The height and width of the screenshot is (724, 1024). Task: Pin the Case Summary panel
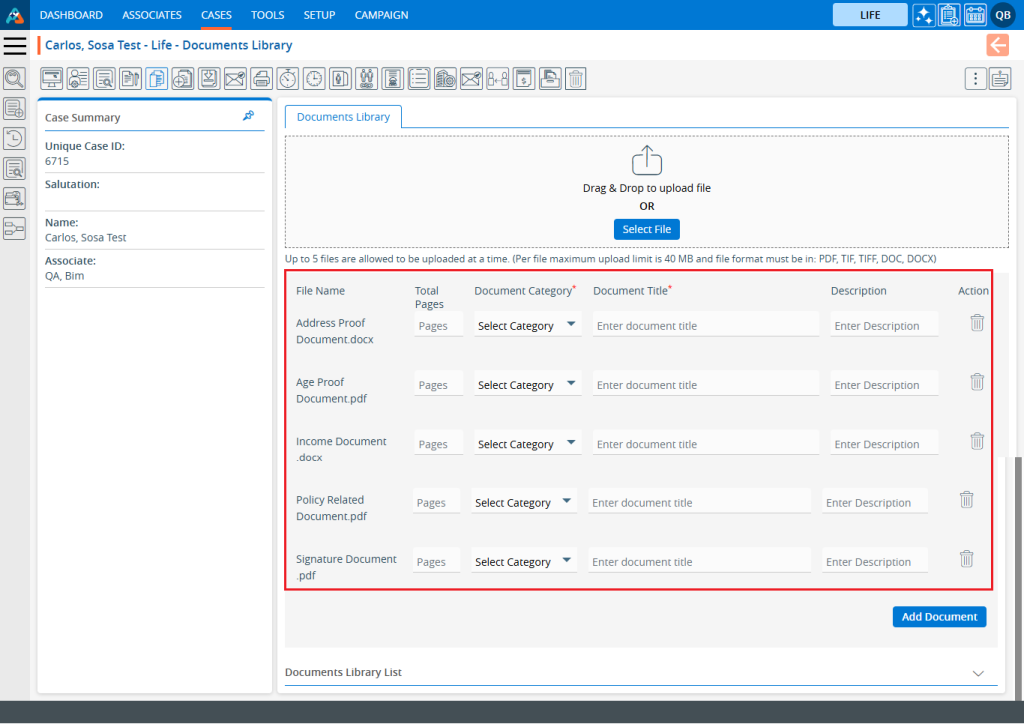(x=248, y=117)
